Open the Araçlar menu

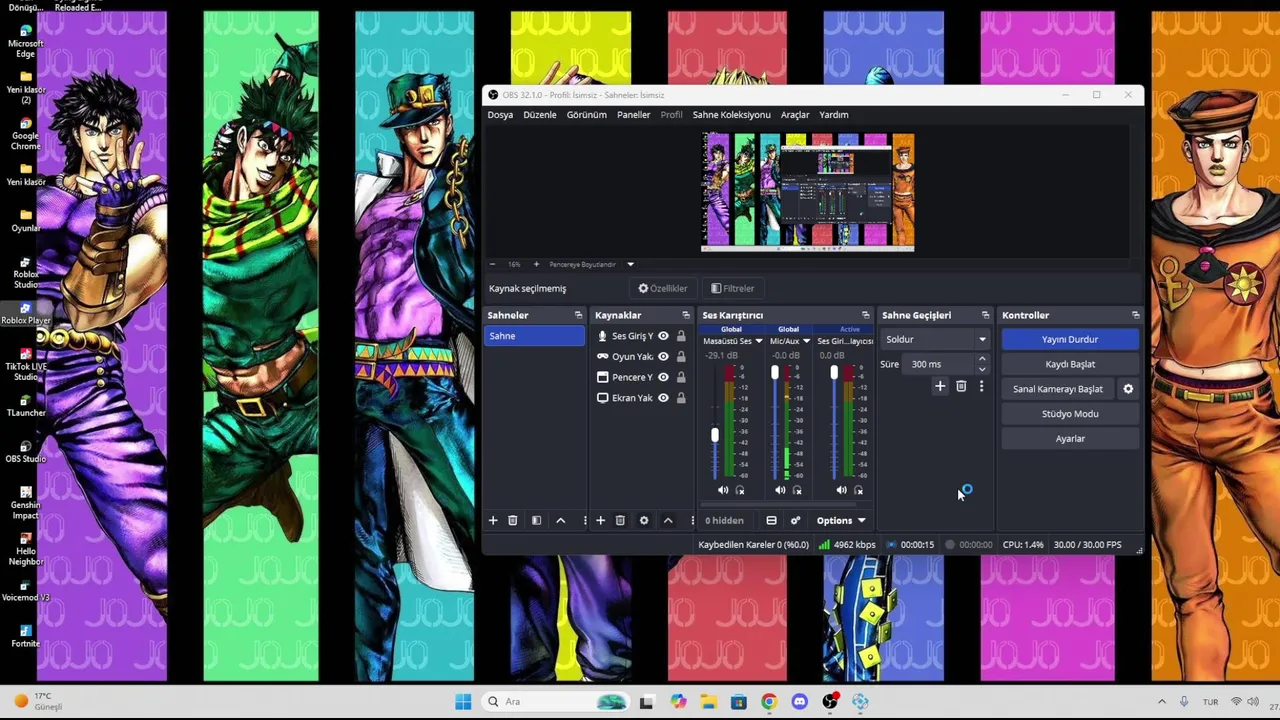point(795,114)
